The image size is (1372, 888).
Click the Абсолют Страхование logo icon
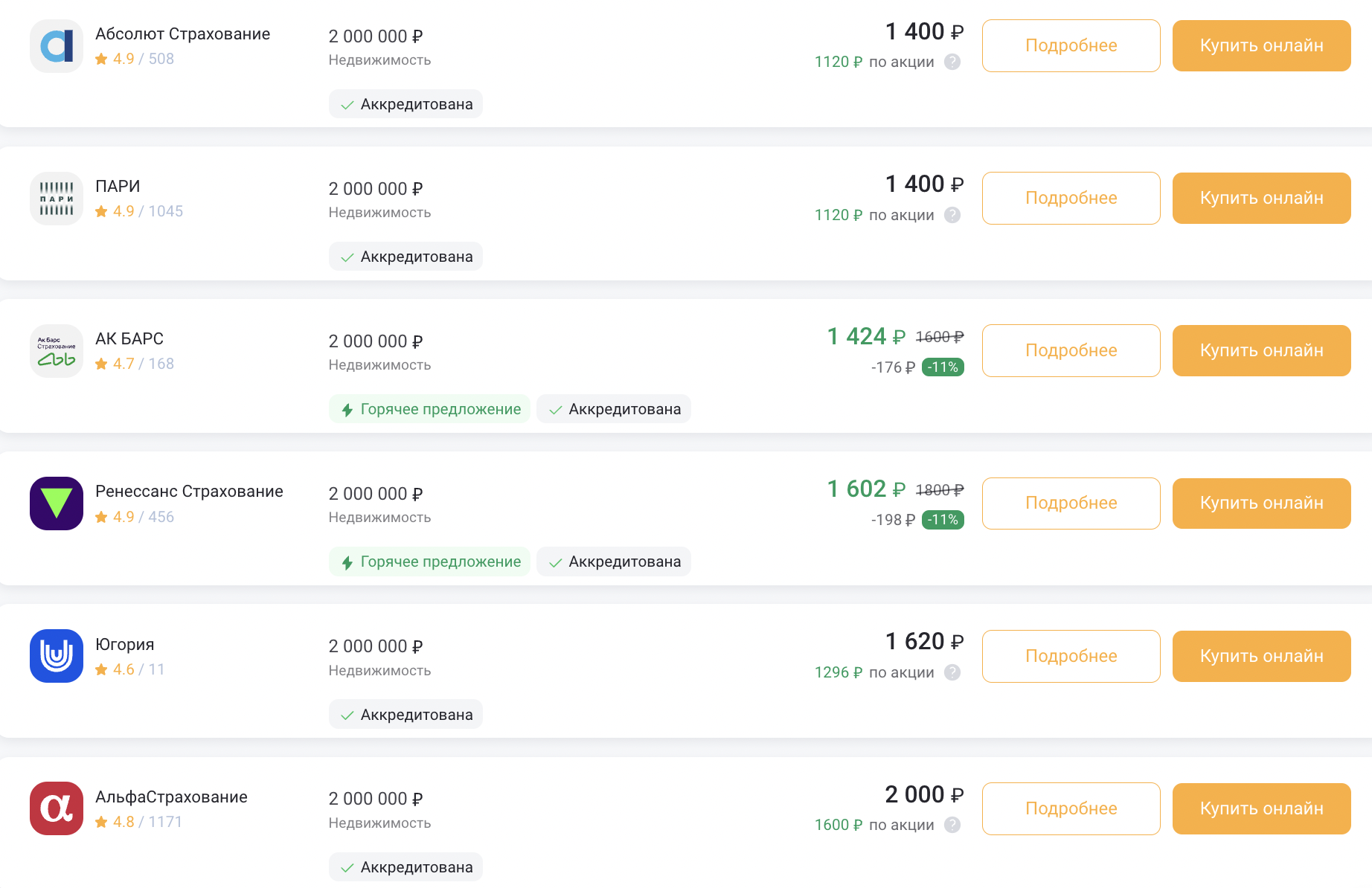[x=57, y=46]
